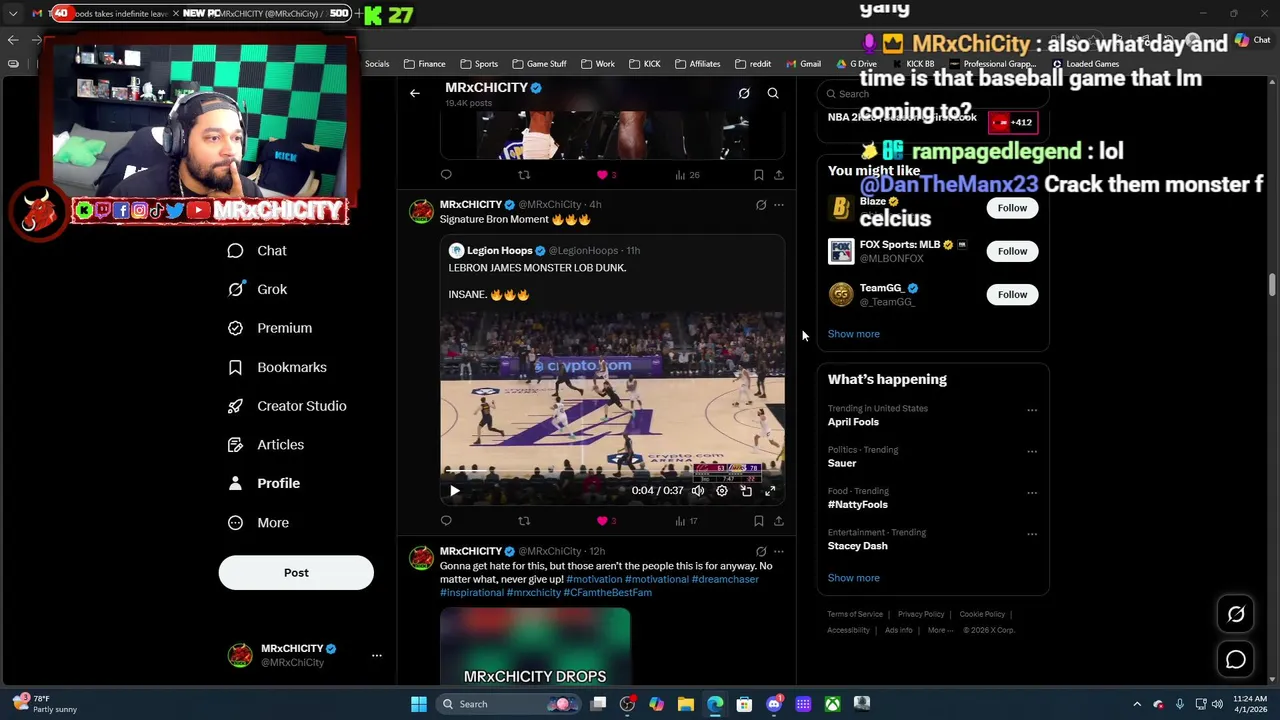1280x720 pixels.
Task: Reply to Signature Bron Moment post
Action: coord(446,521)
